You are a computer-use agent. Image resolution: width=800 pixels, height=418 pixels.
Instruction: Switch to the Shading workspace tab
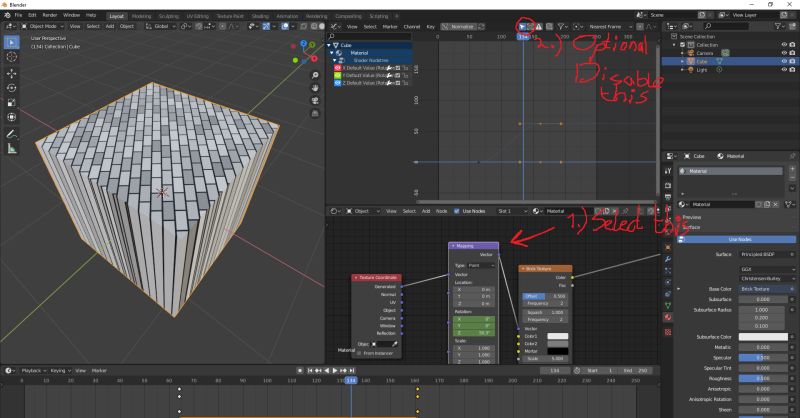pyautogui.click(x=260, y=16)
